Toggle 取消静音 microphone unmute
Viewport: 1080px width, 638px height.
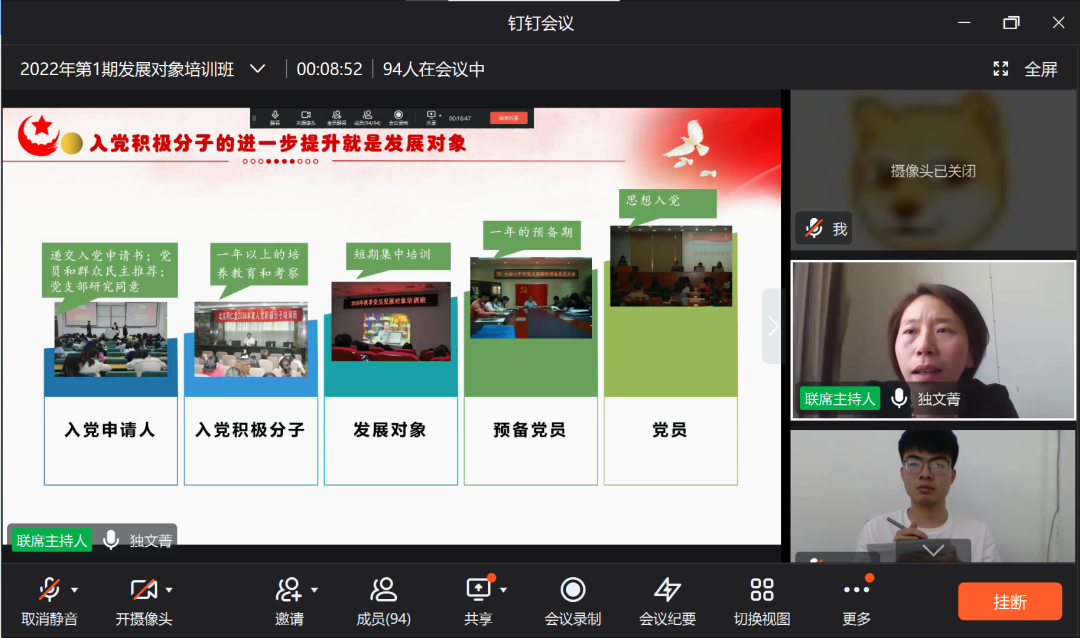point(49,590)
